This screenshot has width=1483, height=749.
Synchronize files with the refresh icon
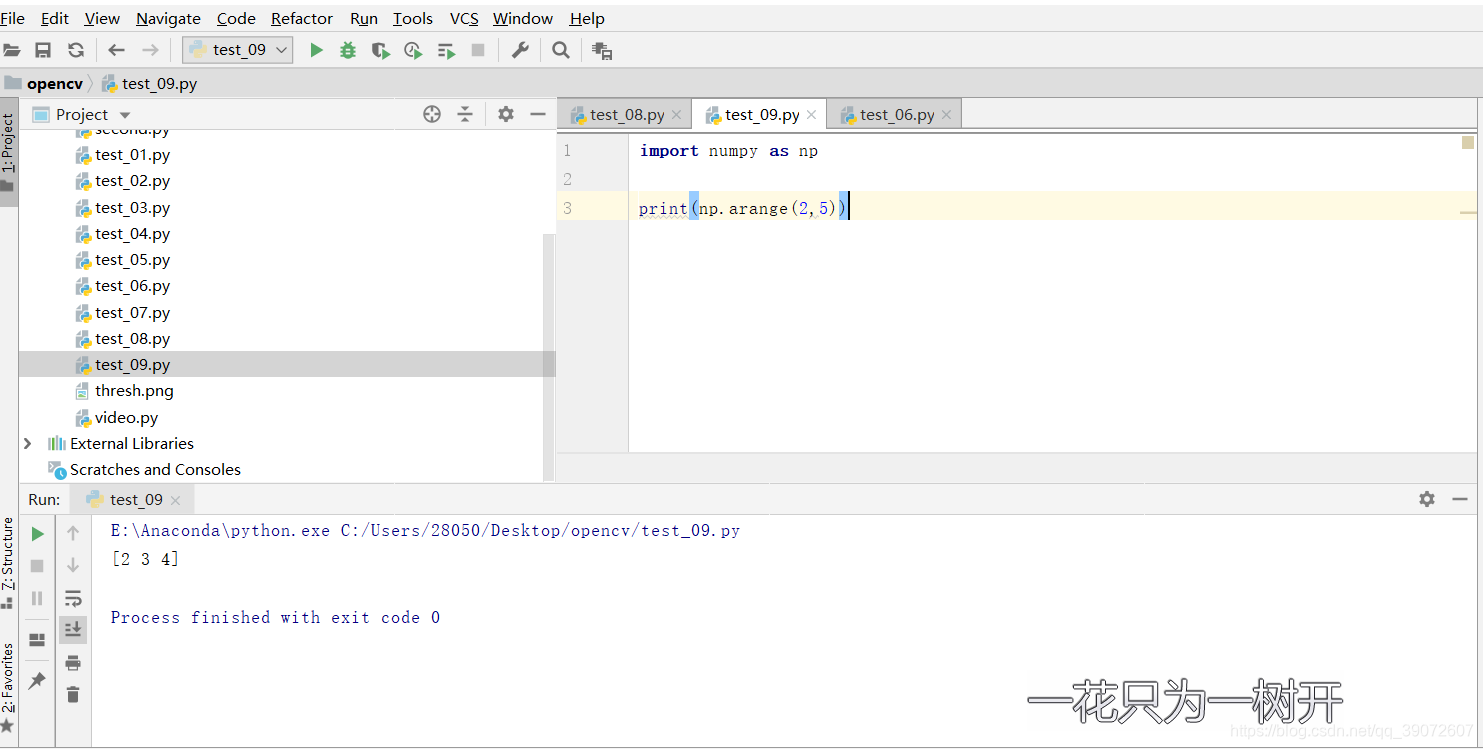pos(76,50)
